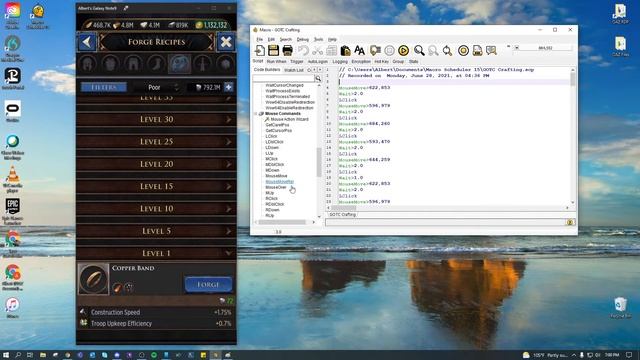Click the Copper Band ring thumbnail
The height and width of the screenshot is (360, 640).
93,279
